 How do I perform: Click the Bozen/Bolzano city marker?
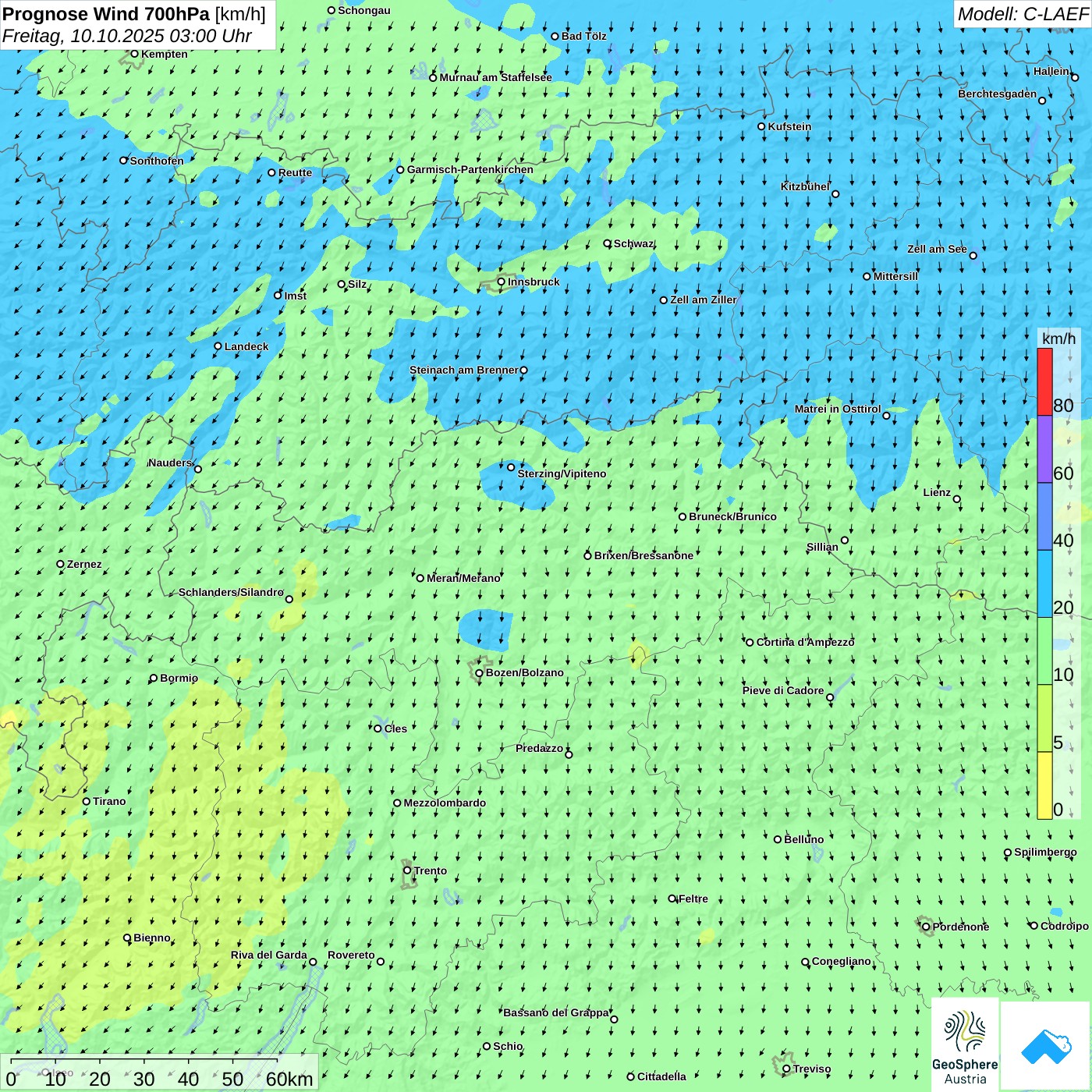(480, 673)
